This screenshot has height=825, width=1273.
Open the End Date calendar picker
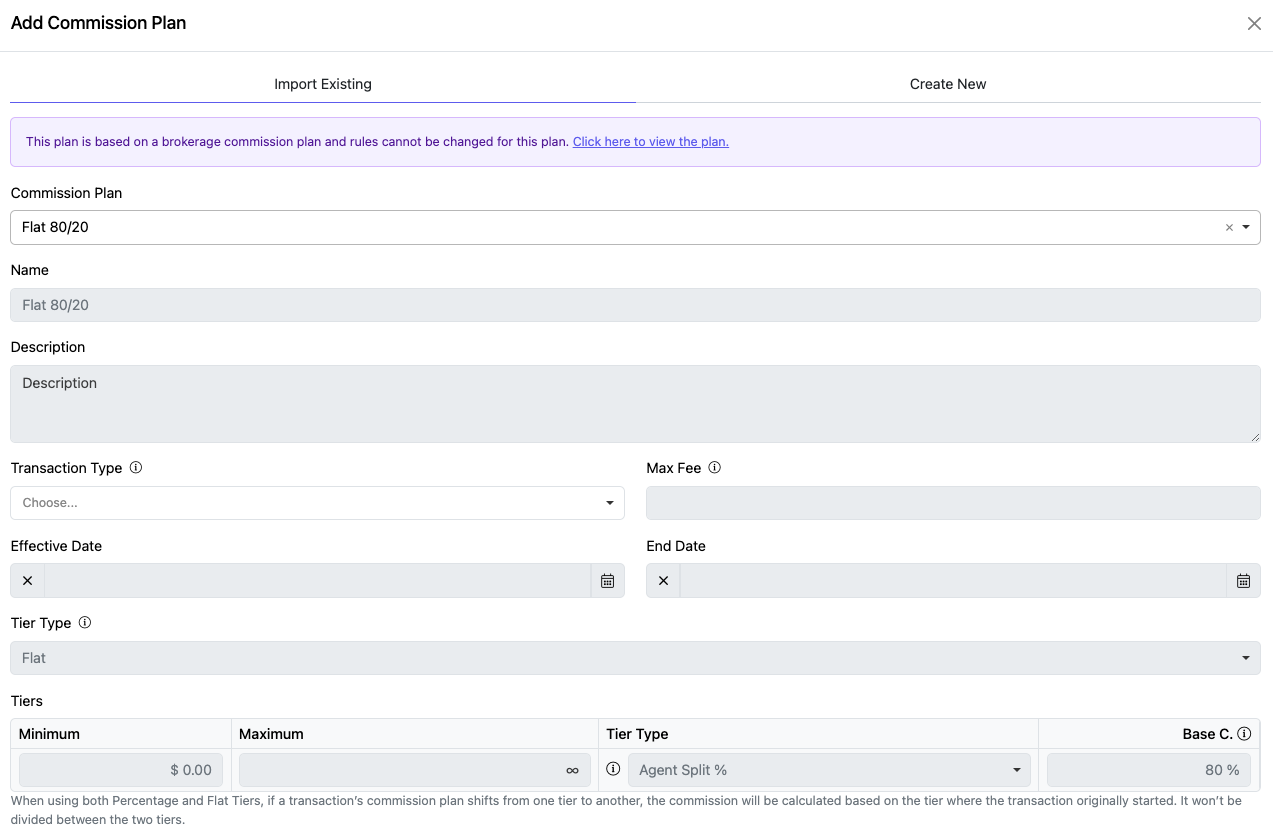1243,581
